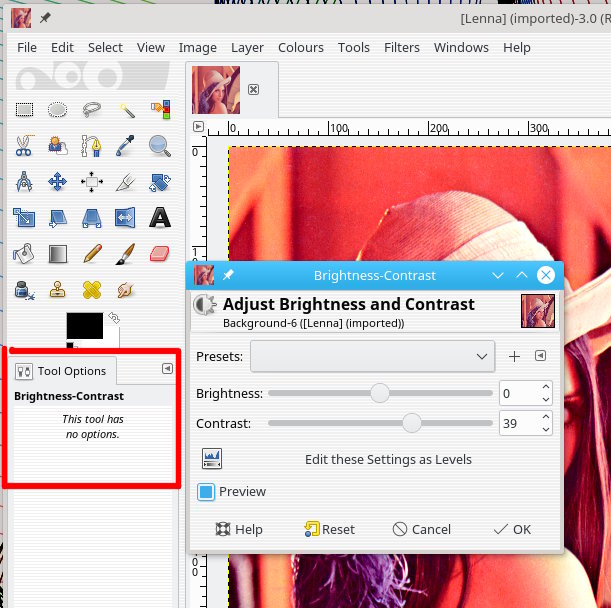Open the View menu
This screenshot has width=611, height=608.
click(151, 48)
